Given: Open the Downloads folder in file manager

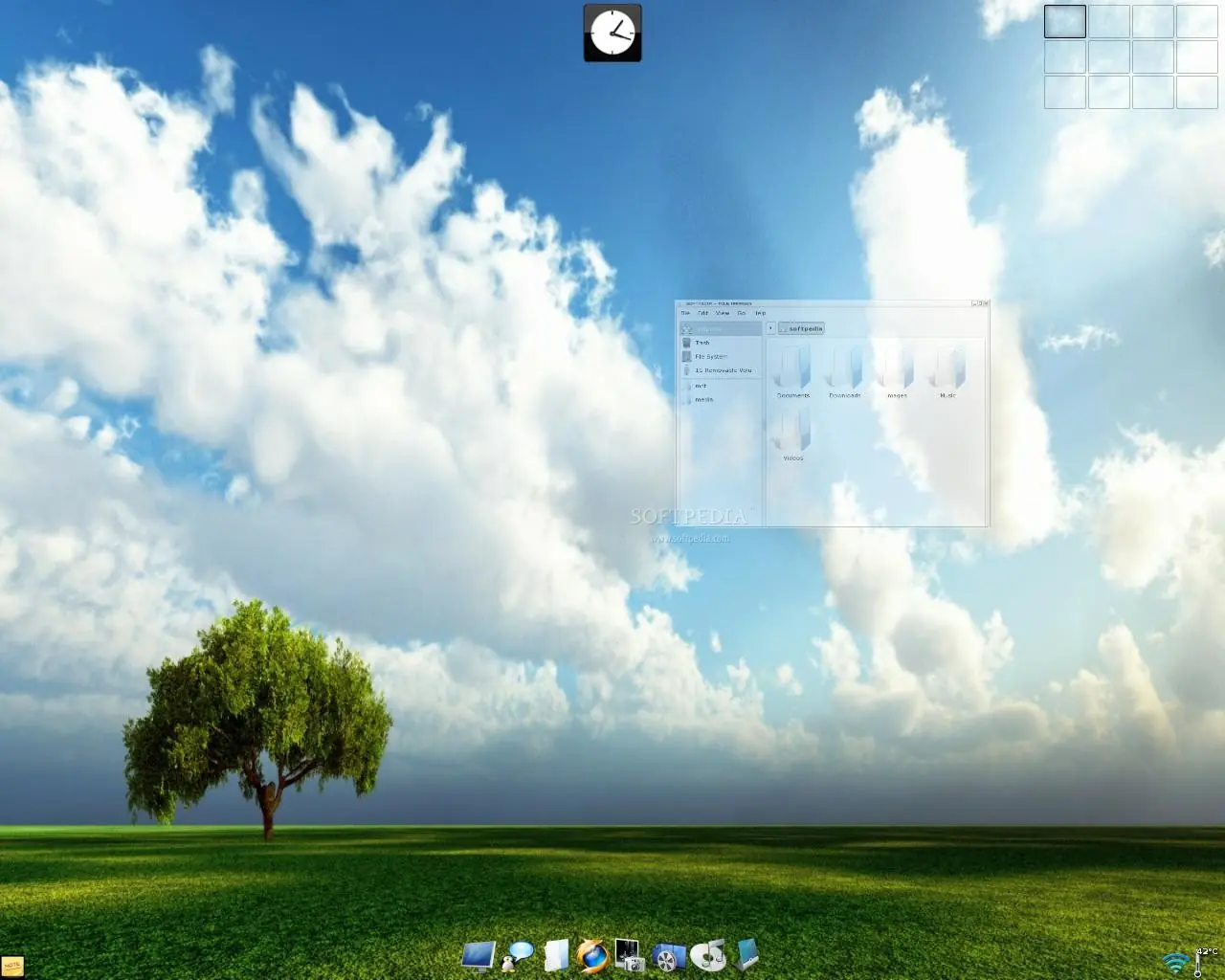Looking at the screenshot, I should [845, 371].
